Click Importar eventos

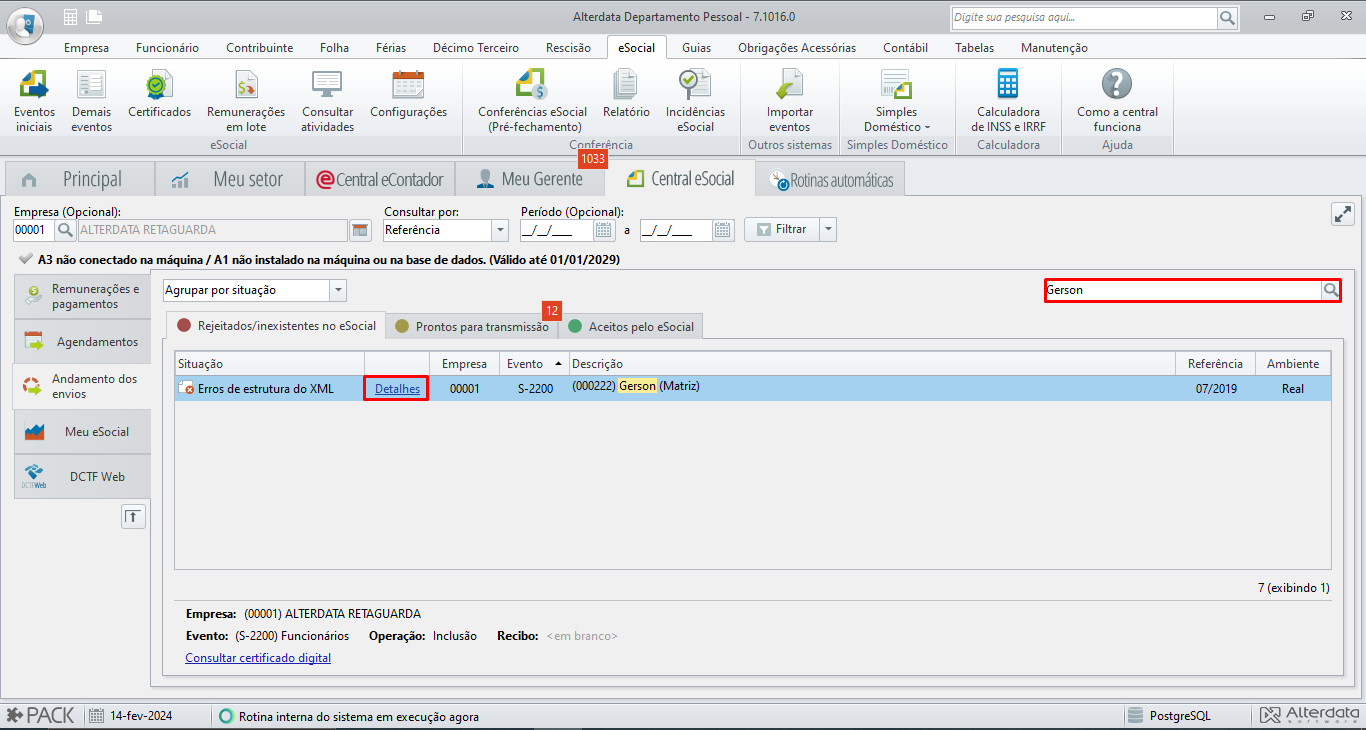[790, 101]
